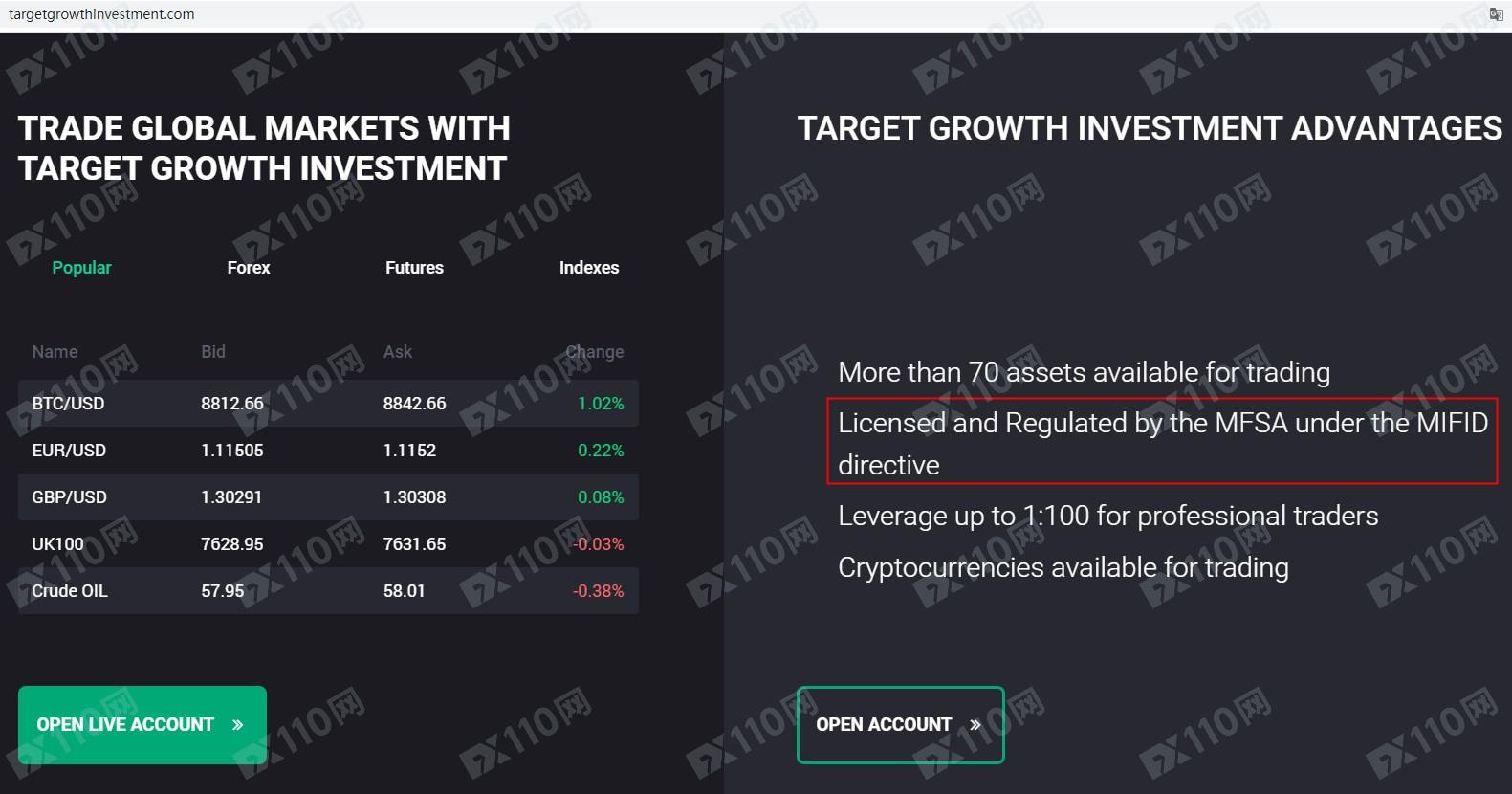Click the Open Live Account double-chevron icon
Image resolution: width=1512 pixels, height=794 pixels.
point(238,725)
